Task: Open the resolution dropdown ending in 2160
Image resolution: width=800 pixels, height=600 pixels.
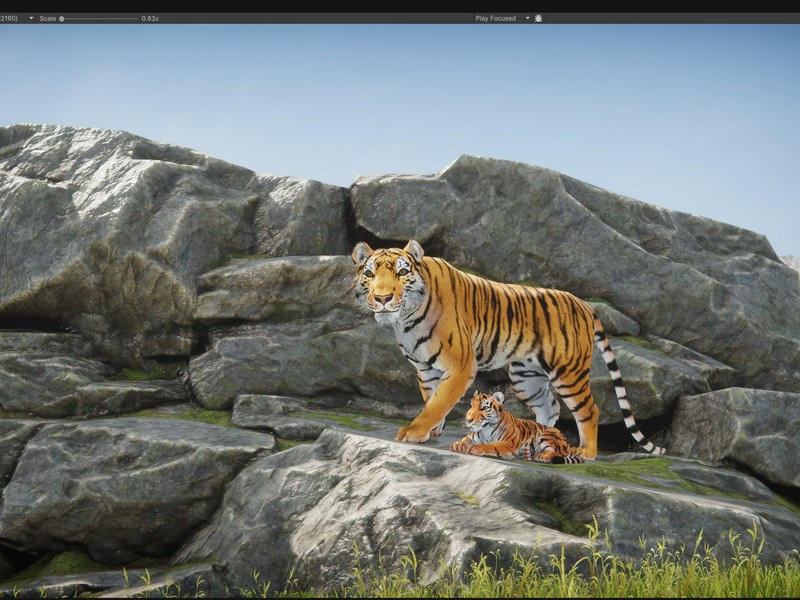Action: [x=17, y=18]
